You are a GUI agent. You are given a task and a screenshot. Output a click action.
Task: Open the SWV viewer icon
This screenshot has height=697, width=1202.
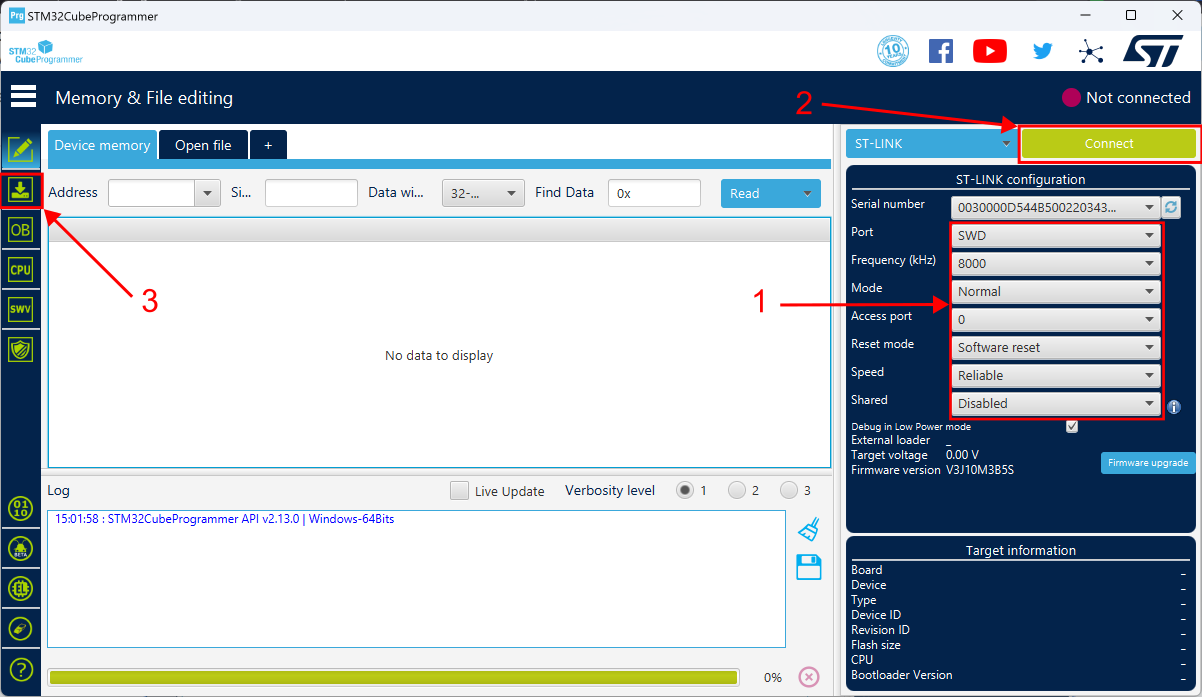21,310
